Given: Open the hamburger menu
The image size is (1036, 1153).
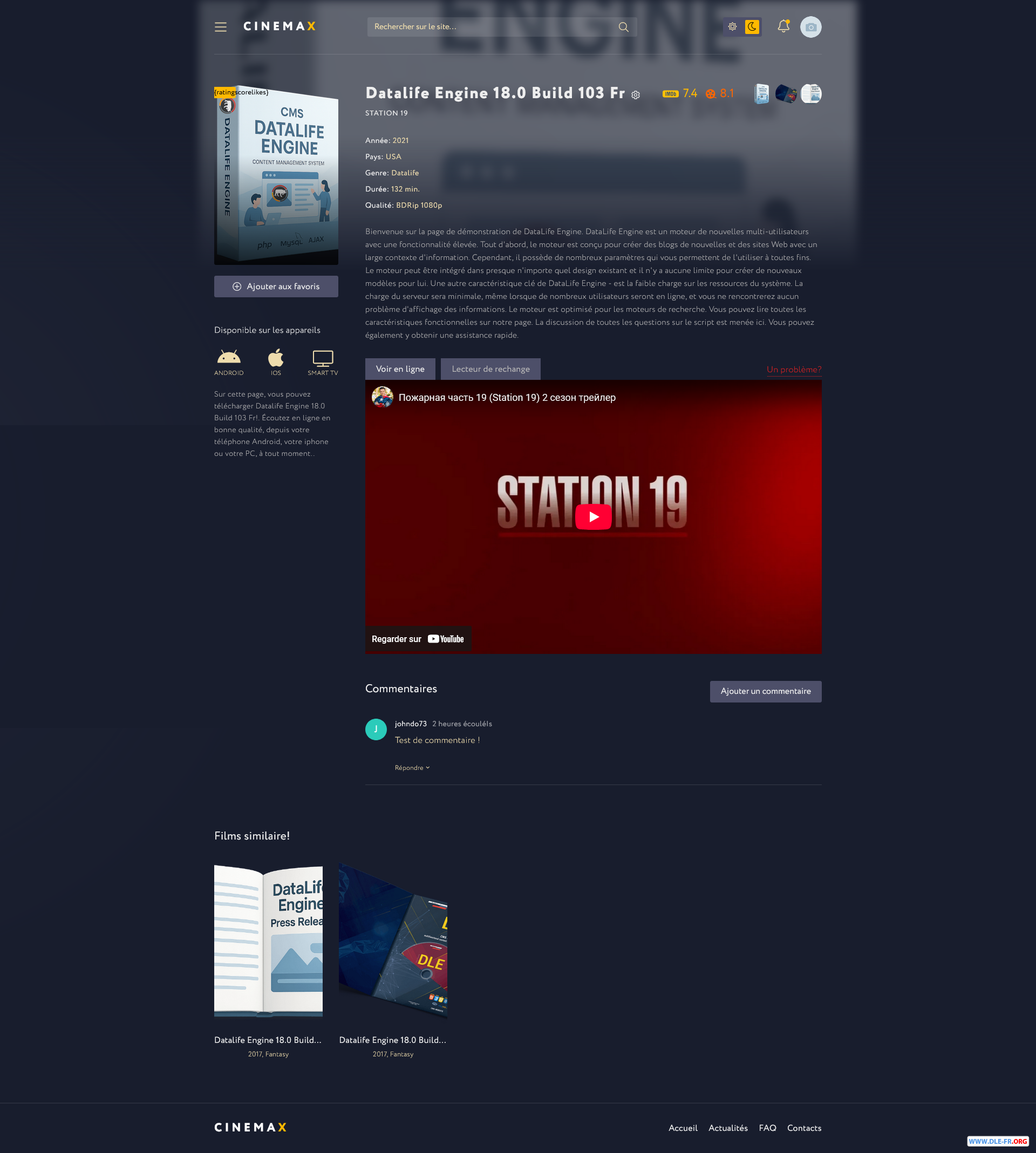Looking at the screenshot, I should [220, 27].
